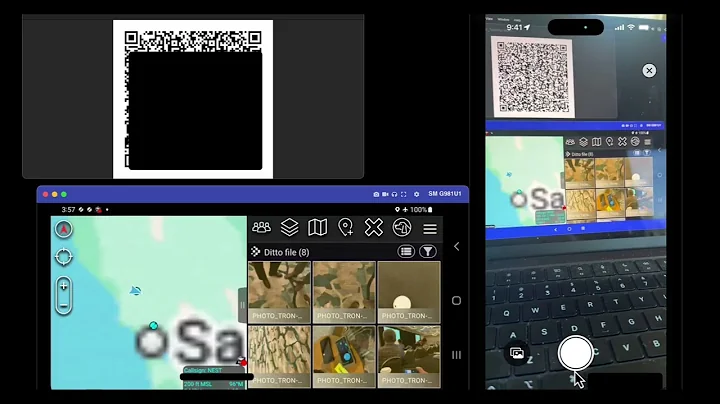Open second PHOTO_TRON camouflage pattern thumbnail
Viewport: 720px width, 404px height.
[x=344, y=292]
